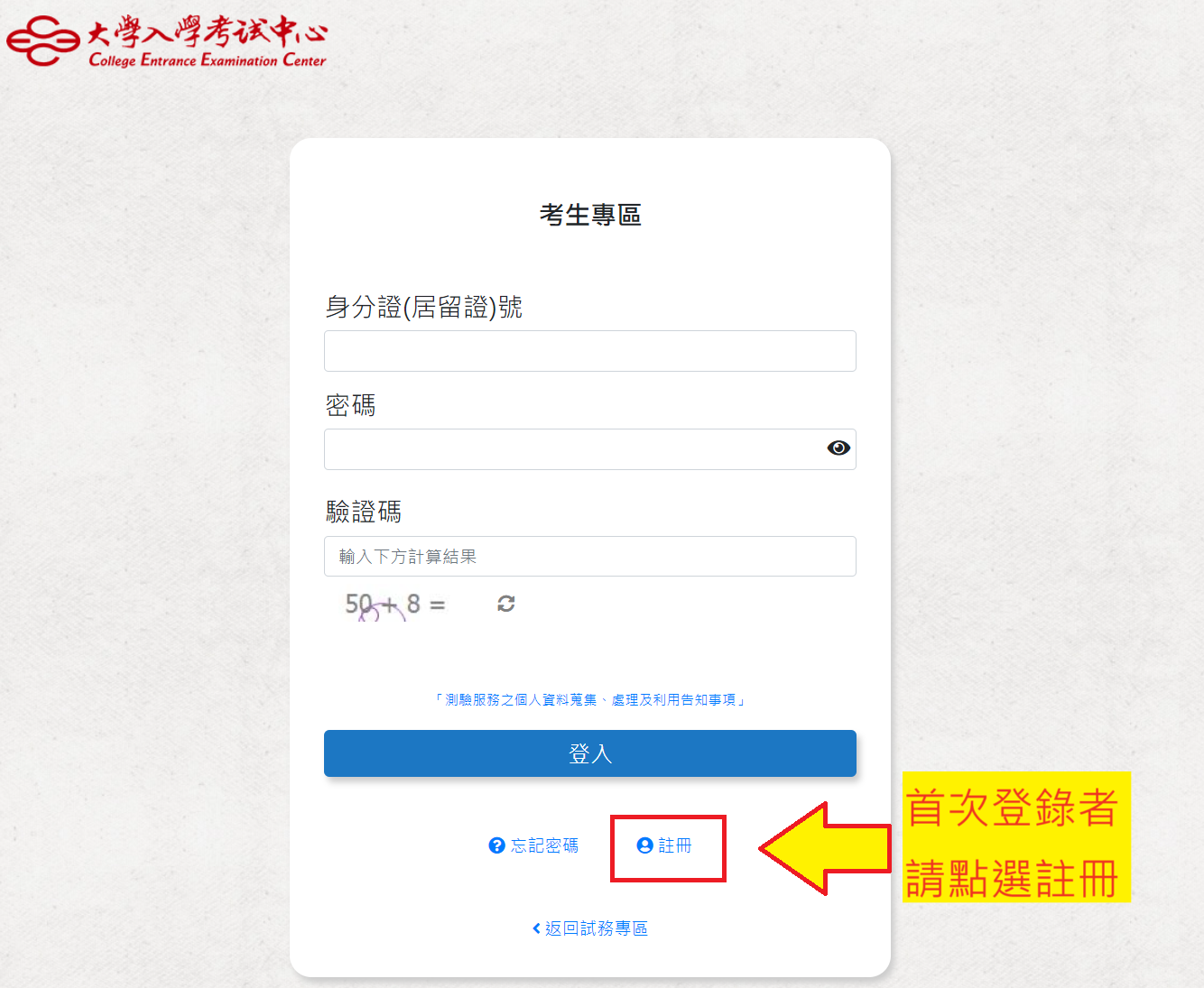Click the blue 登入 button
The width and height of the screenshot is (1204, 988).
590,753
